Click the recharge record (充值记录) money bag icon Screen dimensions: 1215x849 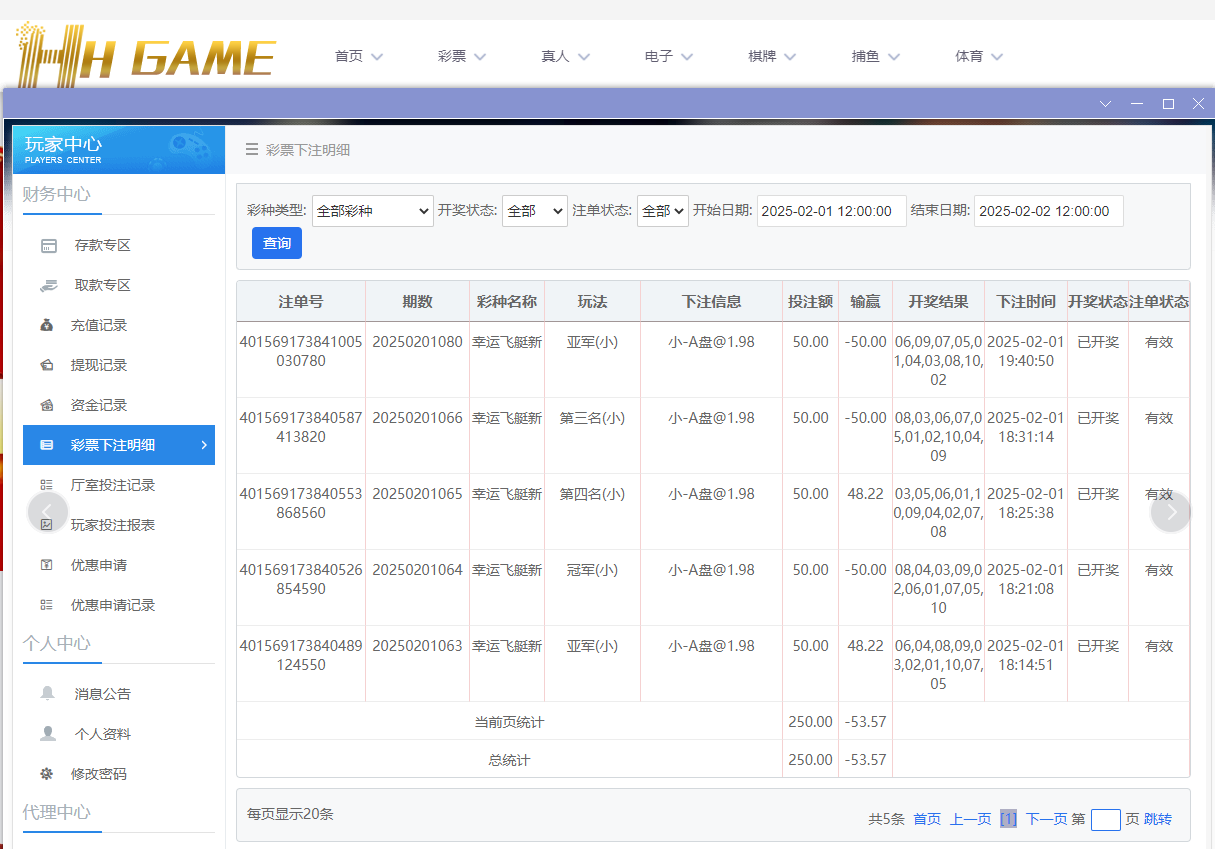47,326
